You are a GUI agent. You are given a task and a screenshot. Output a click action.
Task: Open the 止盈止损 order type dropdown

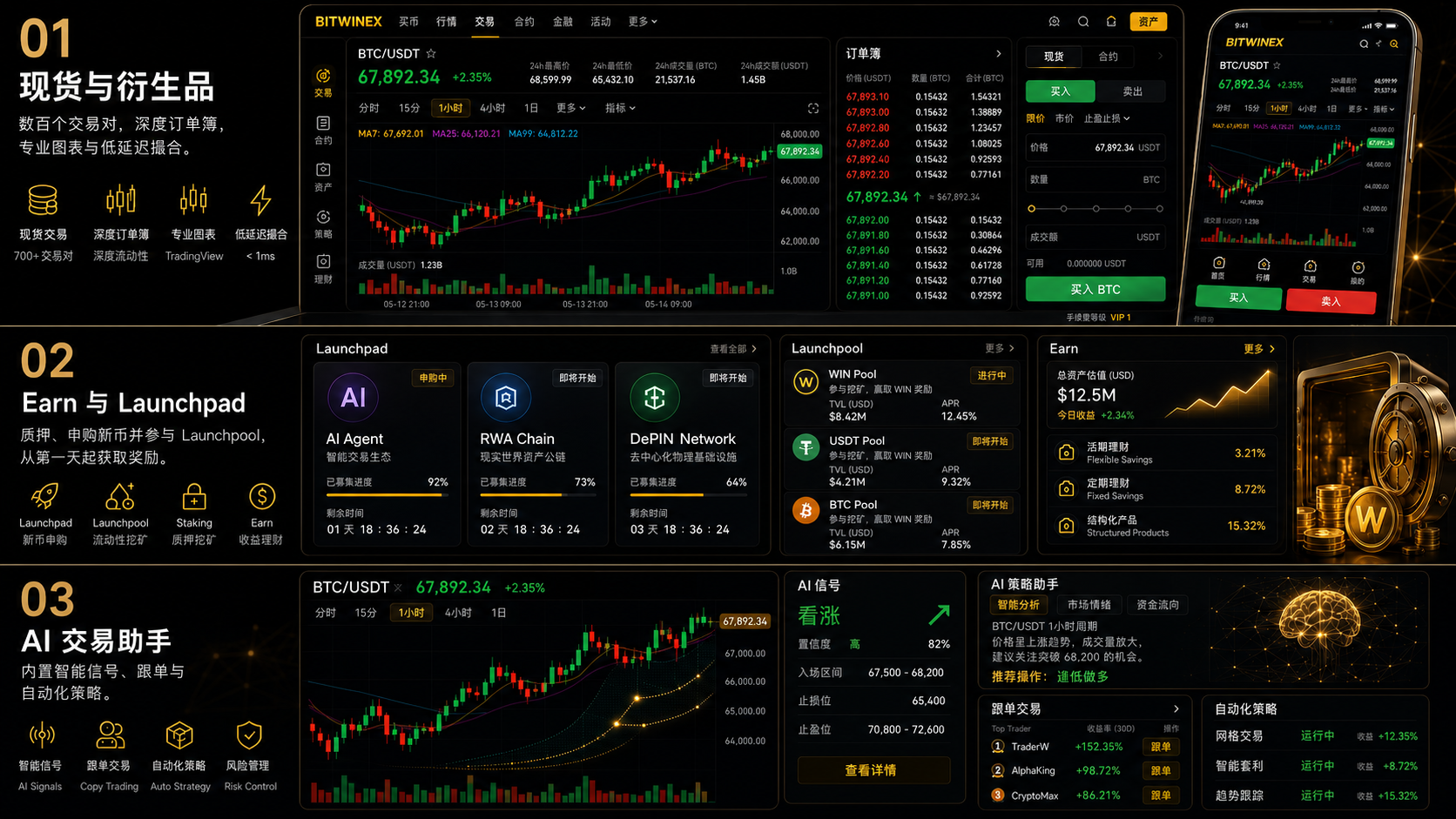point(1107,118)
